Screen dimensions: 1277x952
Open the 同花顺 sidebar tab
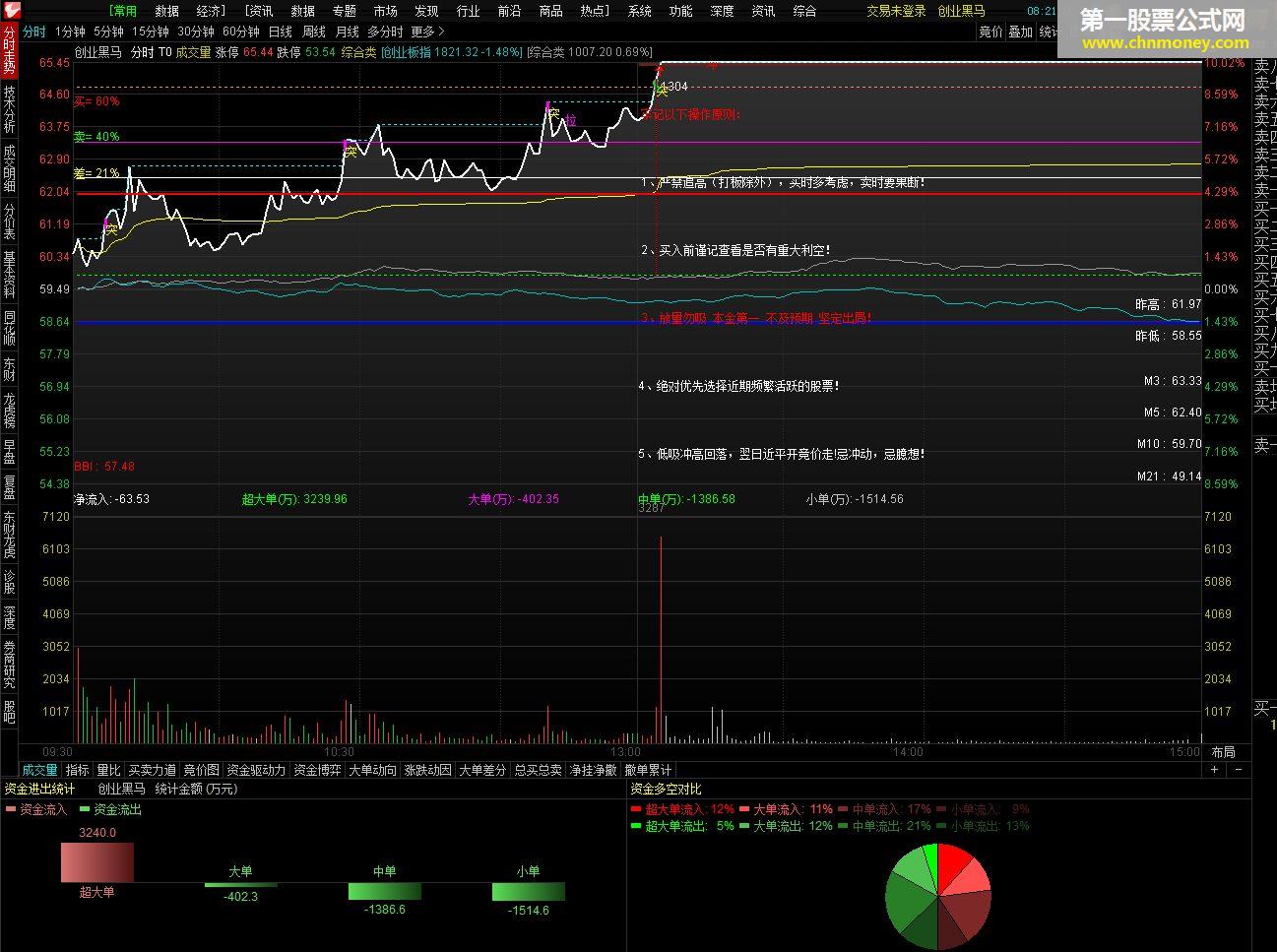point(9,328)
